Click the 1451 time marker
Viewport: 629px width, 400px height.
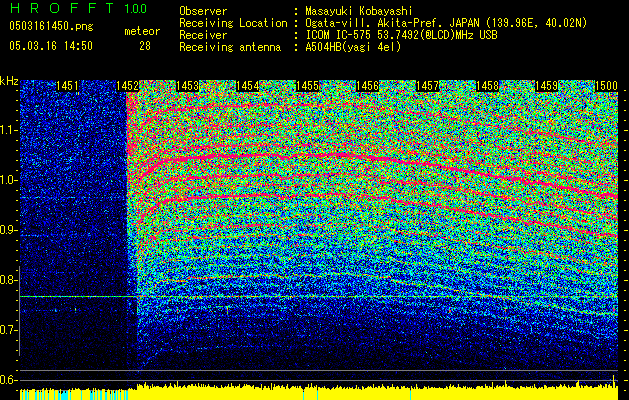[x=68, y=87]
